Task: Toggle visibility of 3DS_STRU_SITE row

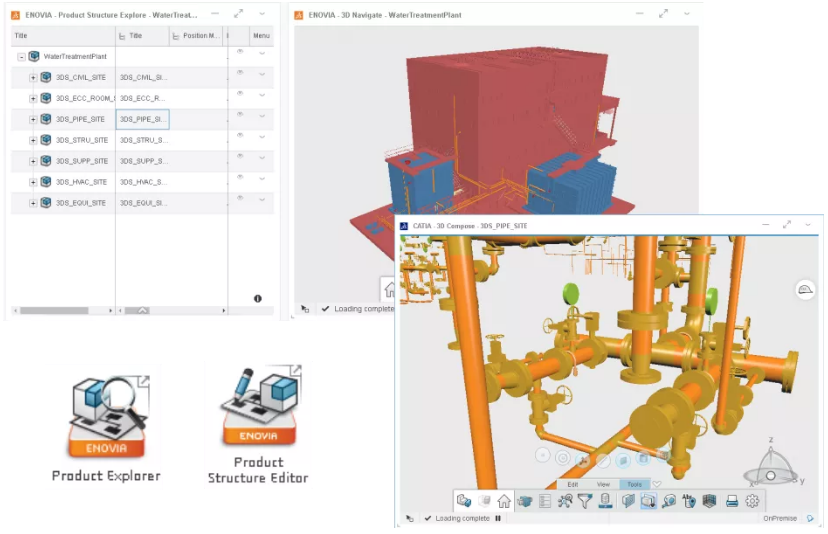Action: coord(240,135)
